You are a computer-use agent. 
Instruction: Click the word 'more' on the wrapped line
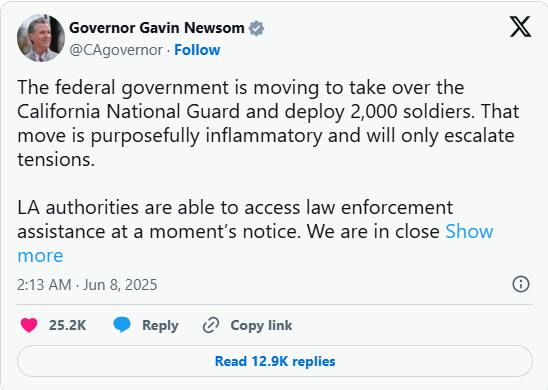[40, 255]
